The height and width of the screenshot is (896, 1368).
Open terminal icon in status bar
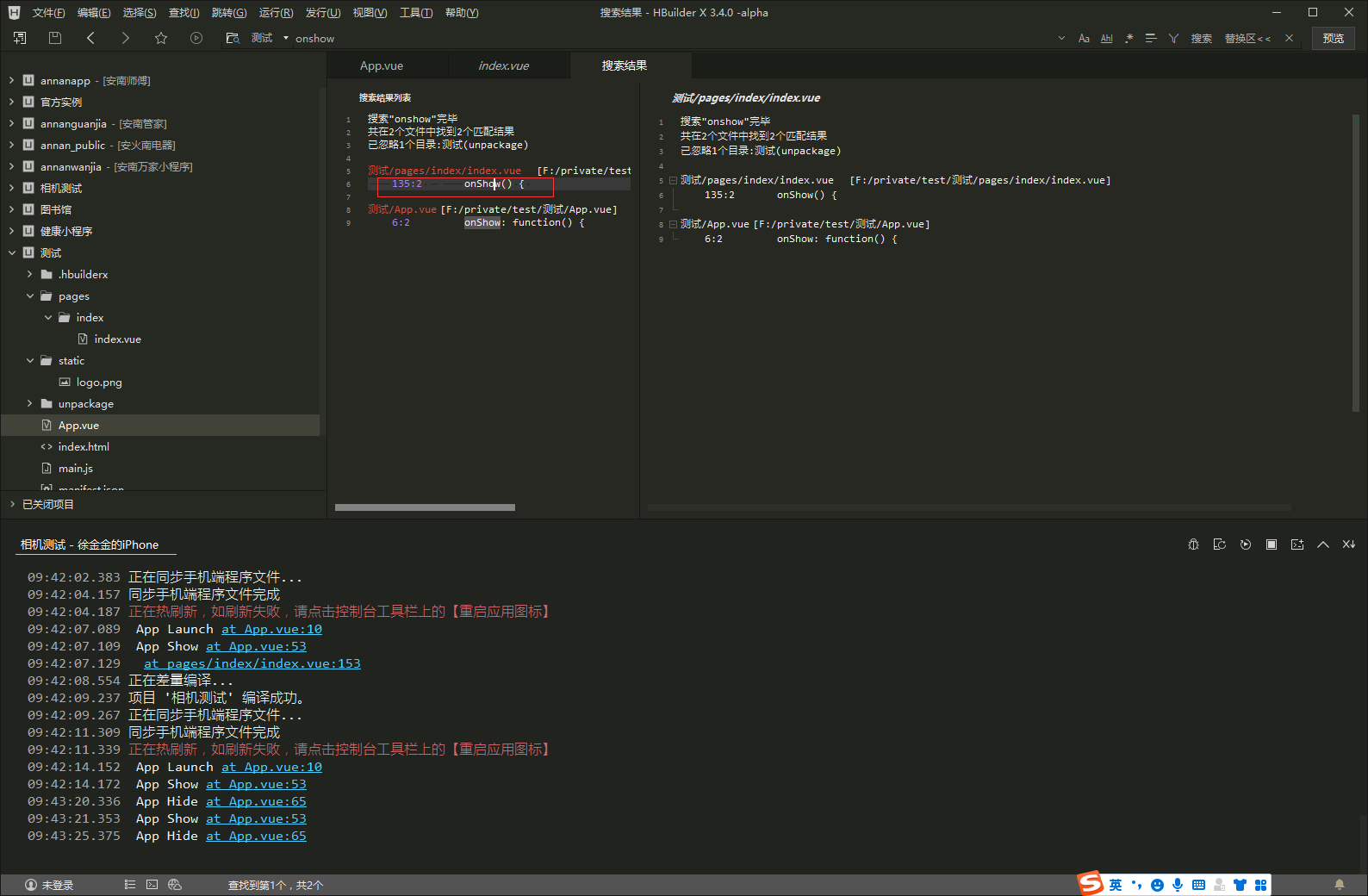click(152, 885)
